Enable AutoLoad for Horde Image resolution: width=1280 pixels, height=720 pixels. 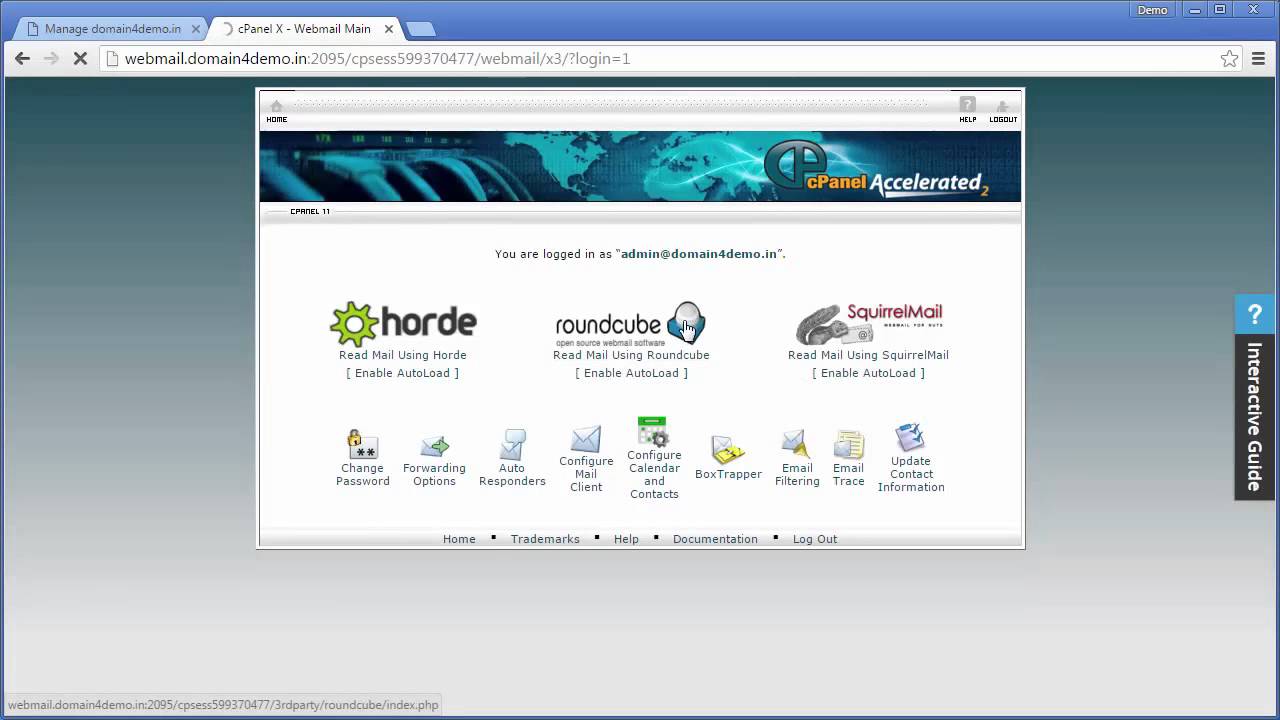(403, 373)
